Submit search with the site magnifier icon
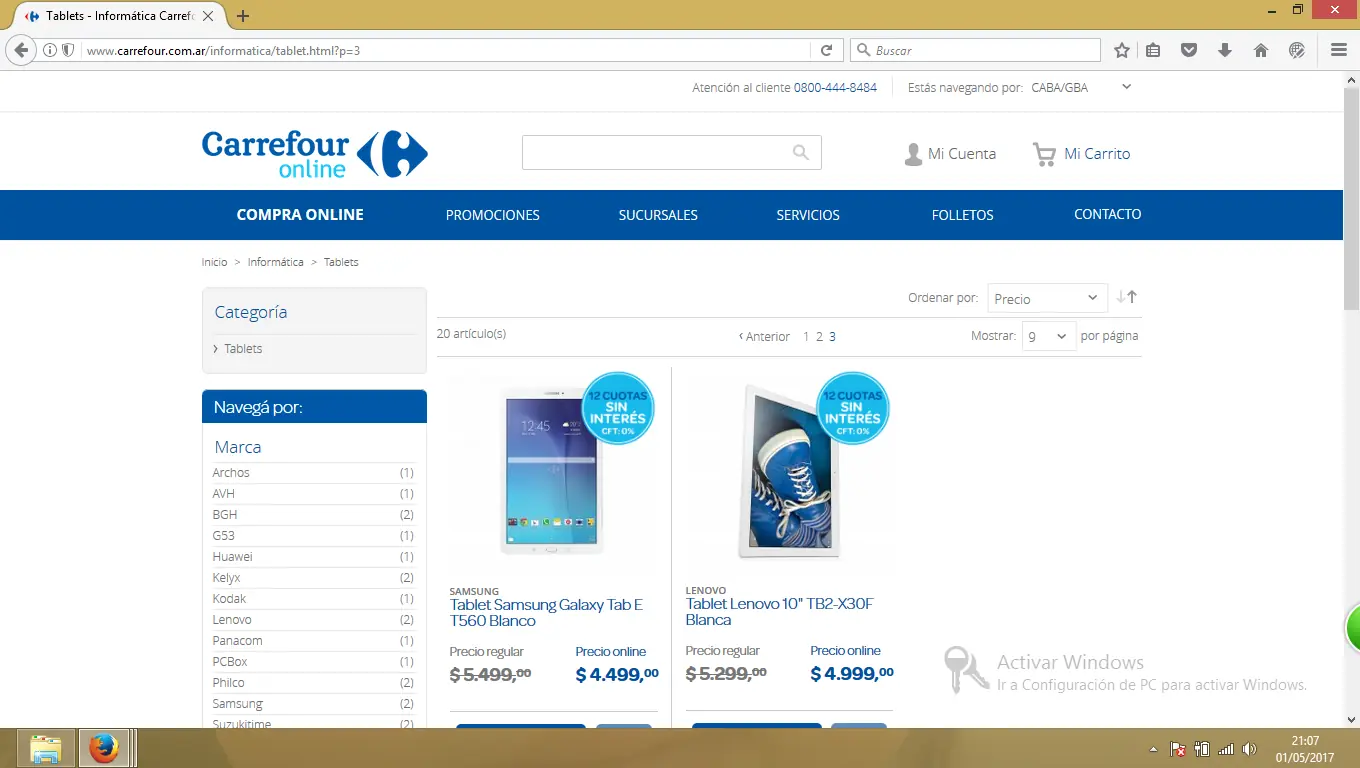 801,152
